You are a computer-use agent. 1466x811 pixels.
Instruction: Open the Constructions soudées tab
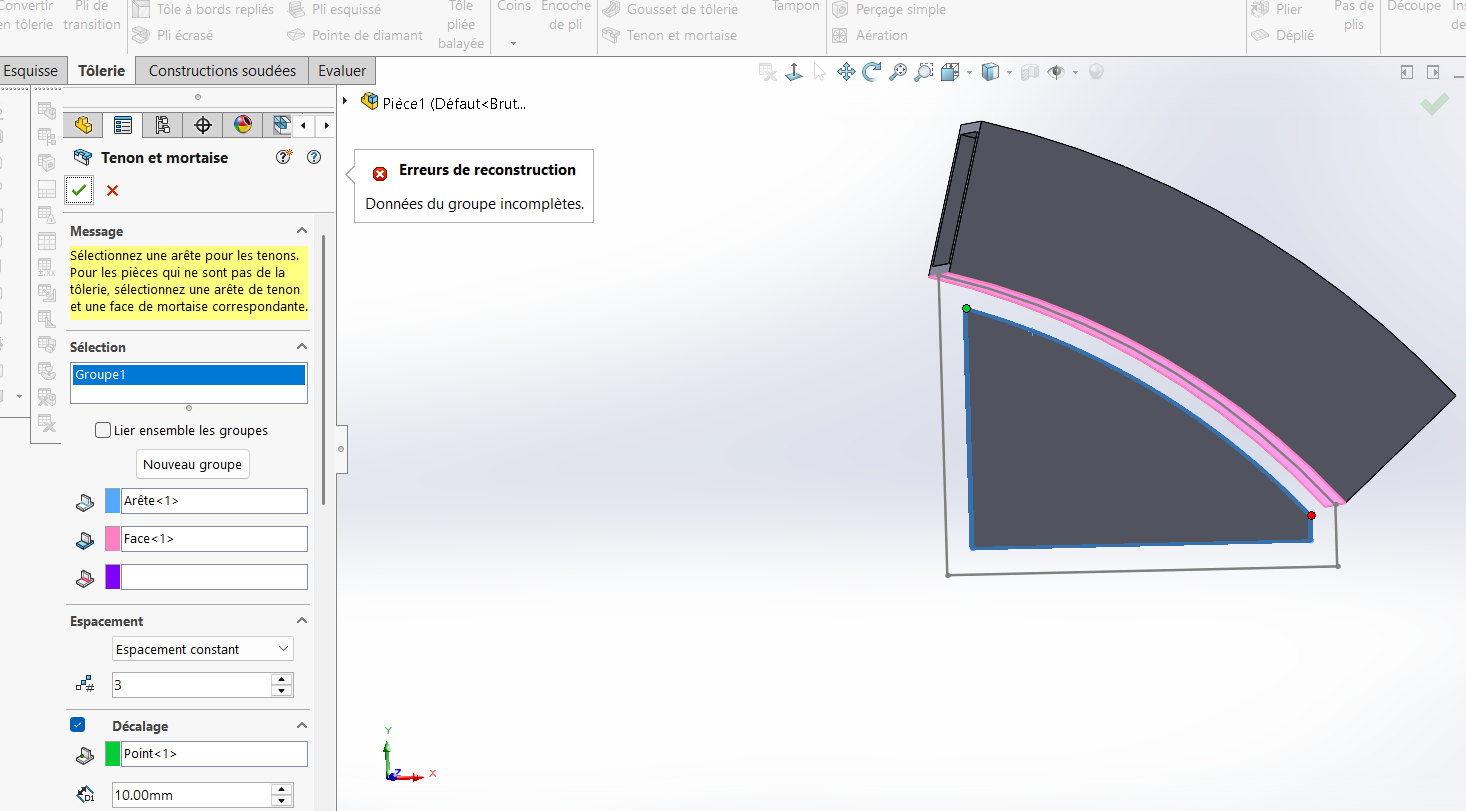click(x=222, y=71)
